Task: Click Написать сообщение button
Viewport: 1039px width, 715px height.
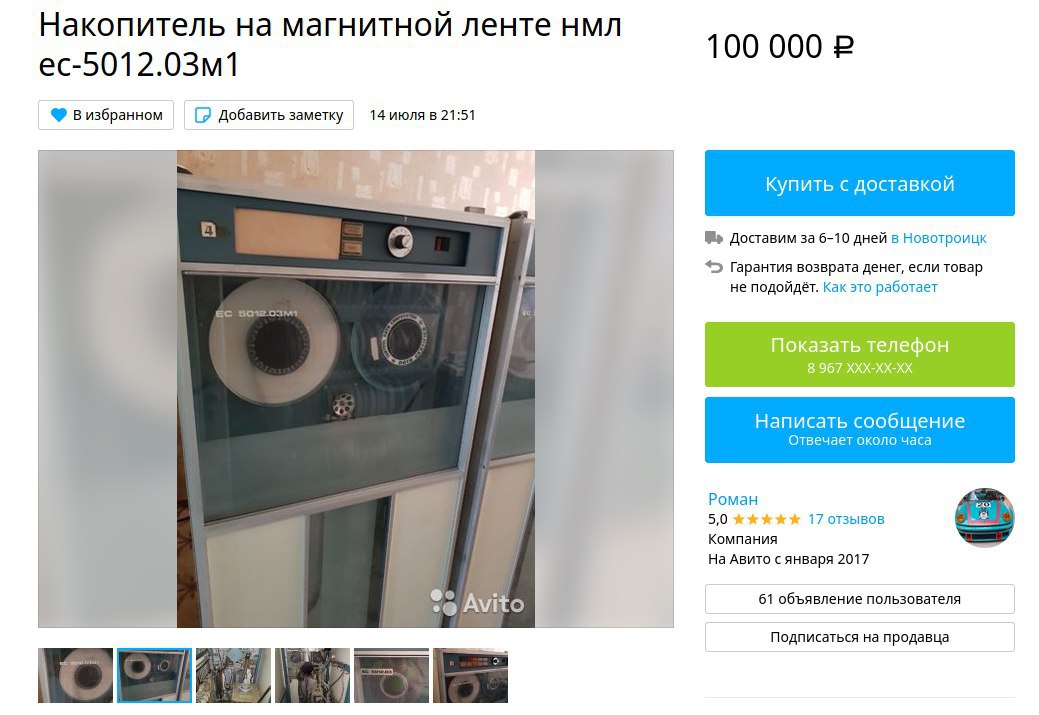Action: [x=859, y=429]
